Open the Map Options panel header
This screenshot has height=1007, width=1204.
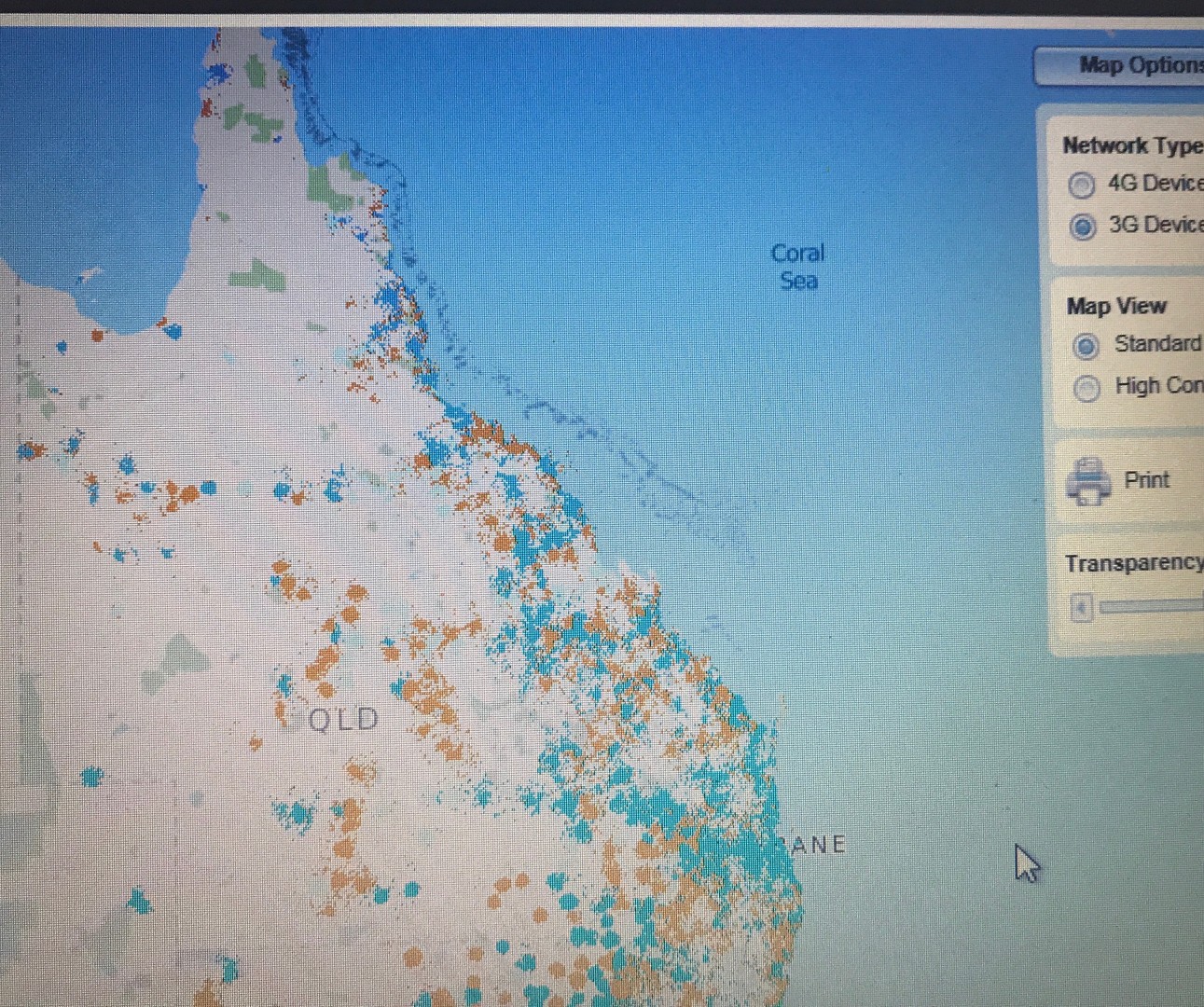1128,65
